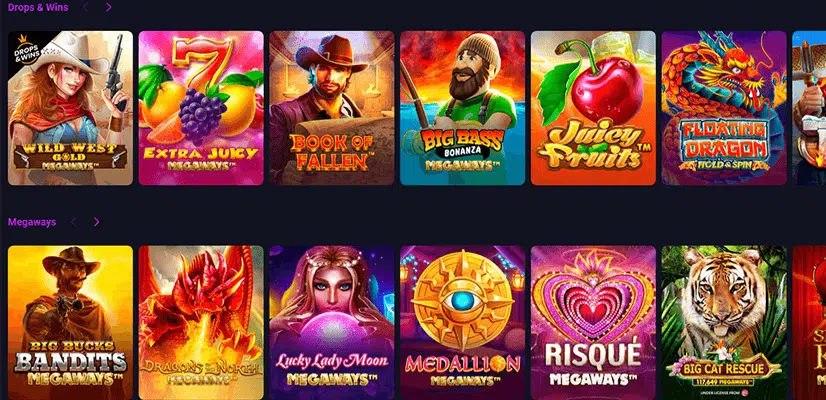Launch Big Cat Rescue Megaways tiger tile
Image resolution: width=826 pixels, height=400 pixels.
click(724, 323)
